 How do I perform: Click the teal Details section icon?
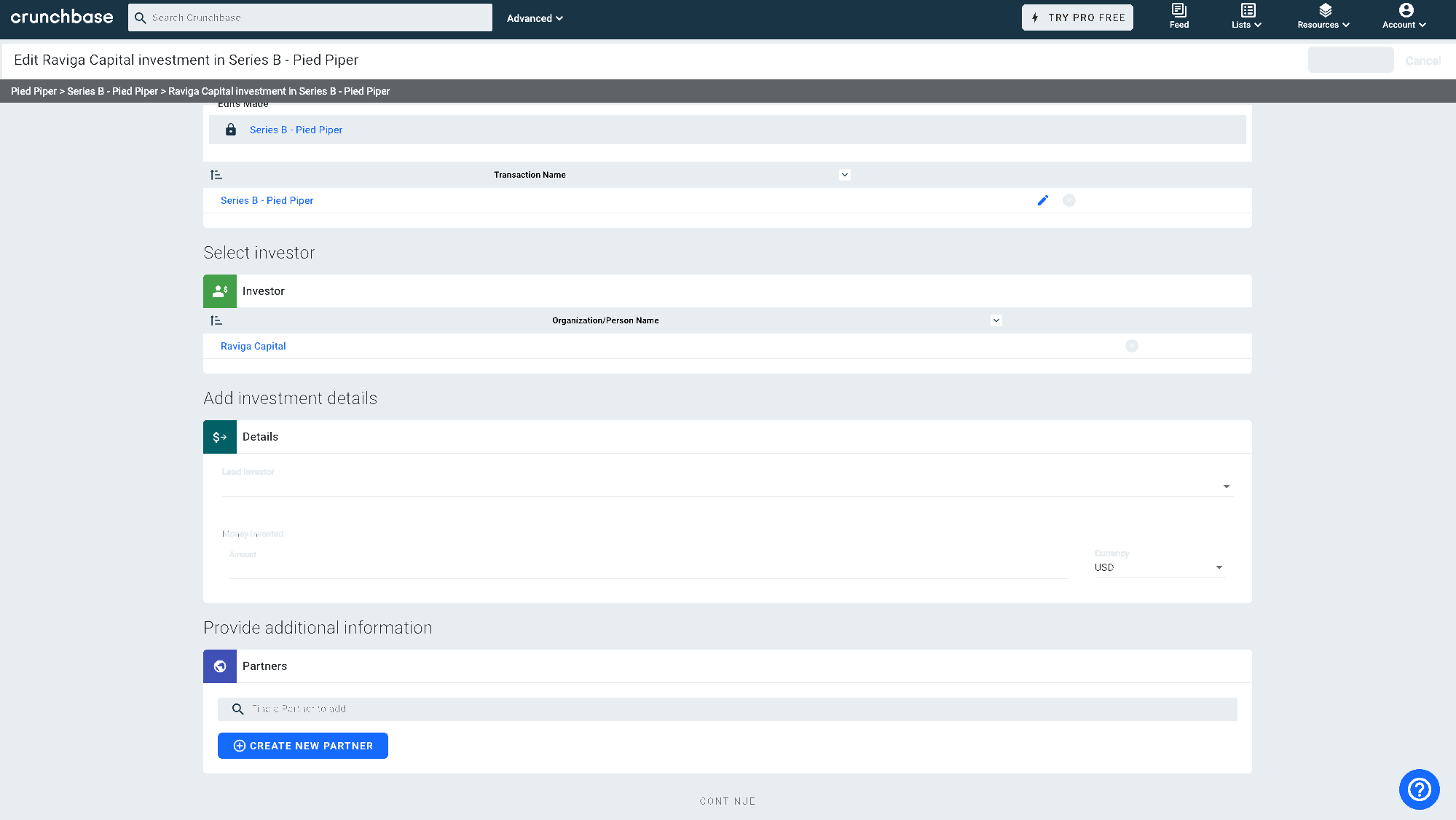tap(220, 437)
